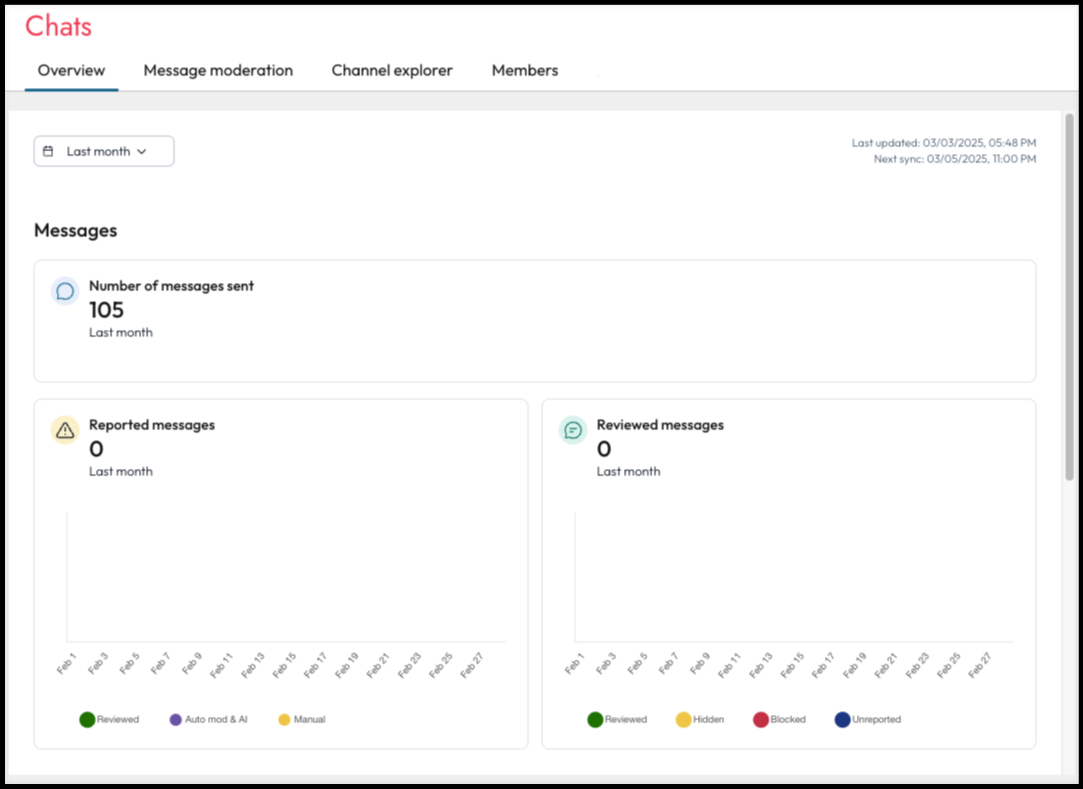The height and width of the screenshot is (789, 1083).
Task: Click the Number of messages sent label
Action: click(171, 285)
